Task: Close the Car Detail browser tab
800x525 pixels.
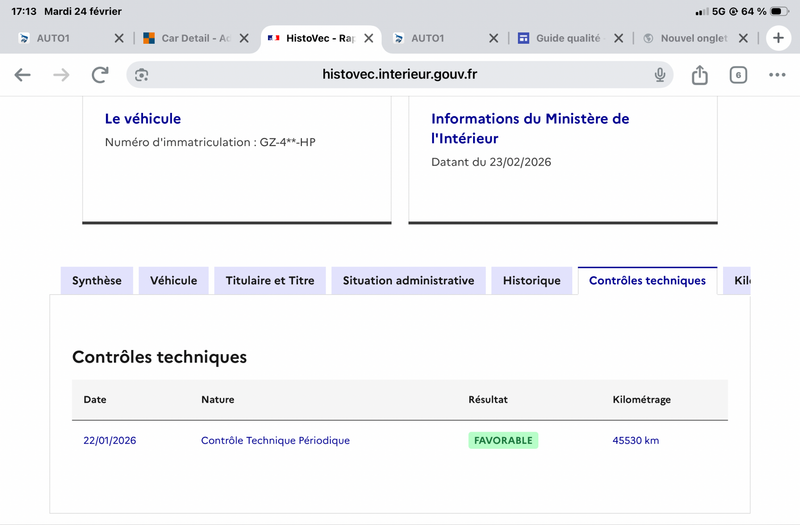Action: [x=243, y=38]
